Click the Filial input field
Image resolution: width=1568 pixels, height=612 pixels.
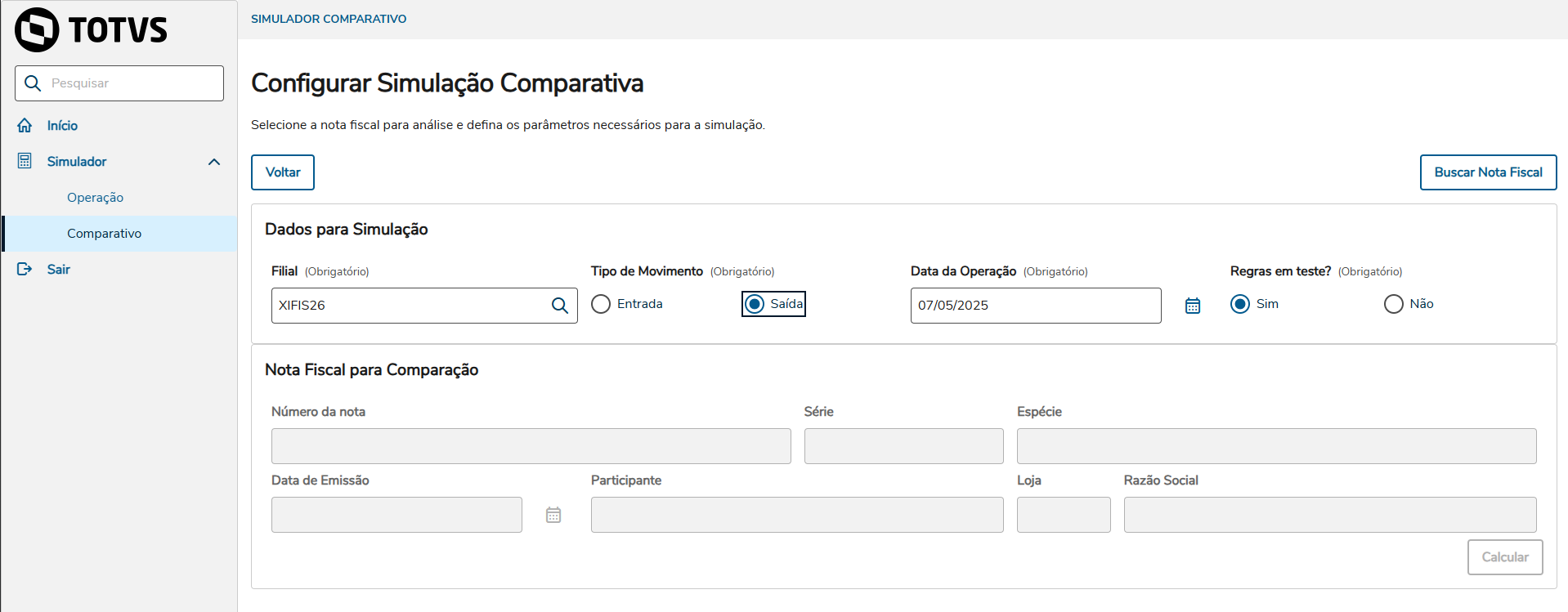click(x=409, y=306)
